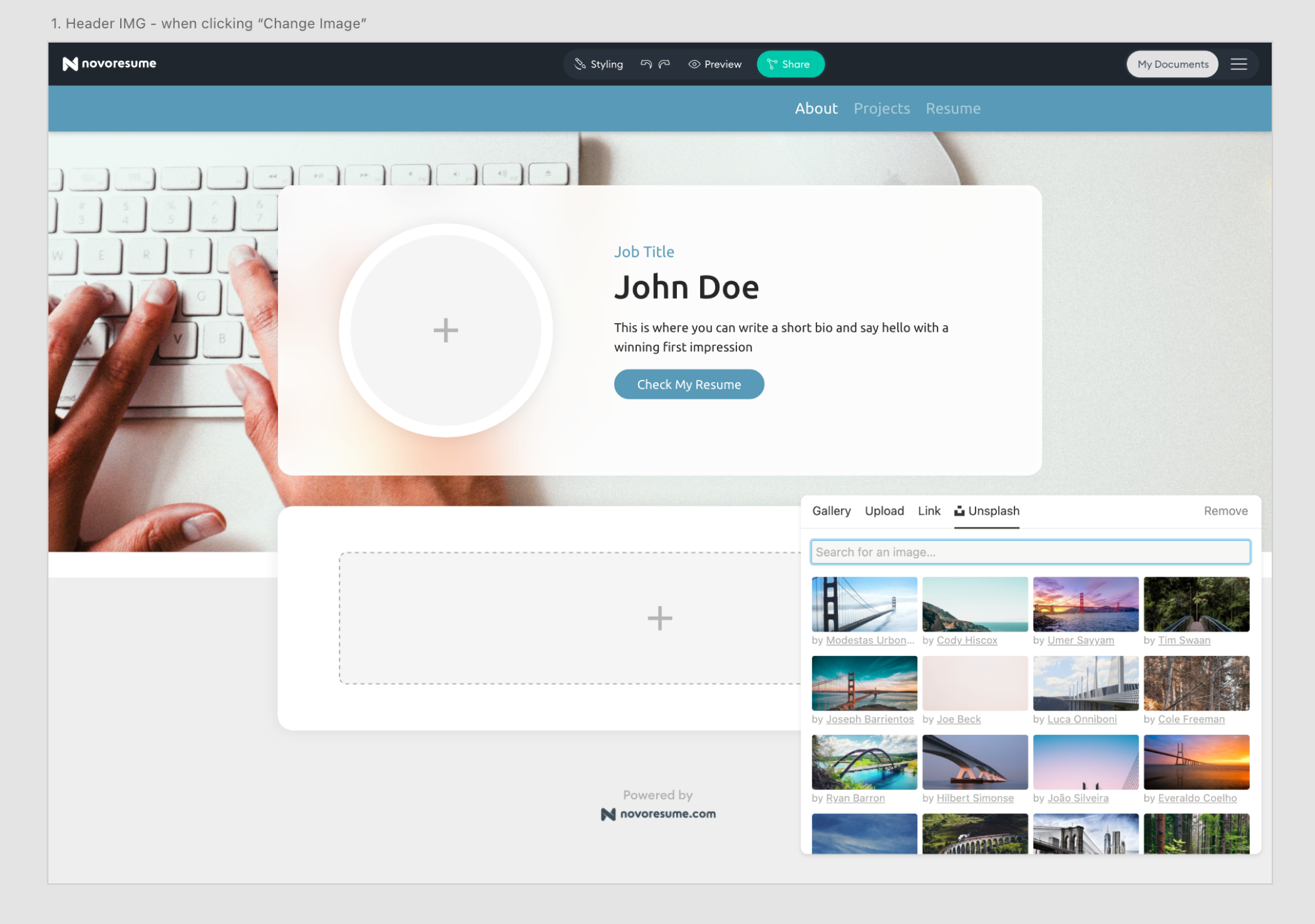1315x924 pixels.
Task: Focus the Search for an image field
Action: click(x=1029, y=552)
